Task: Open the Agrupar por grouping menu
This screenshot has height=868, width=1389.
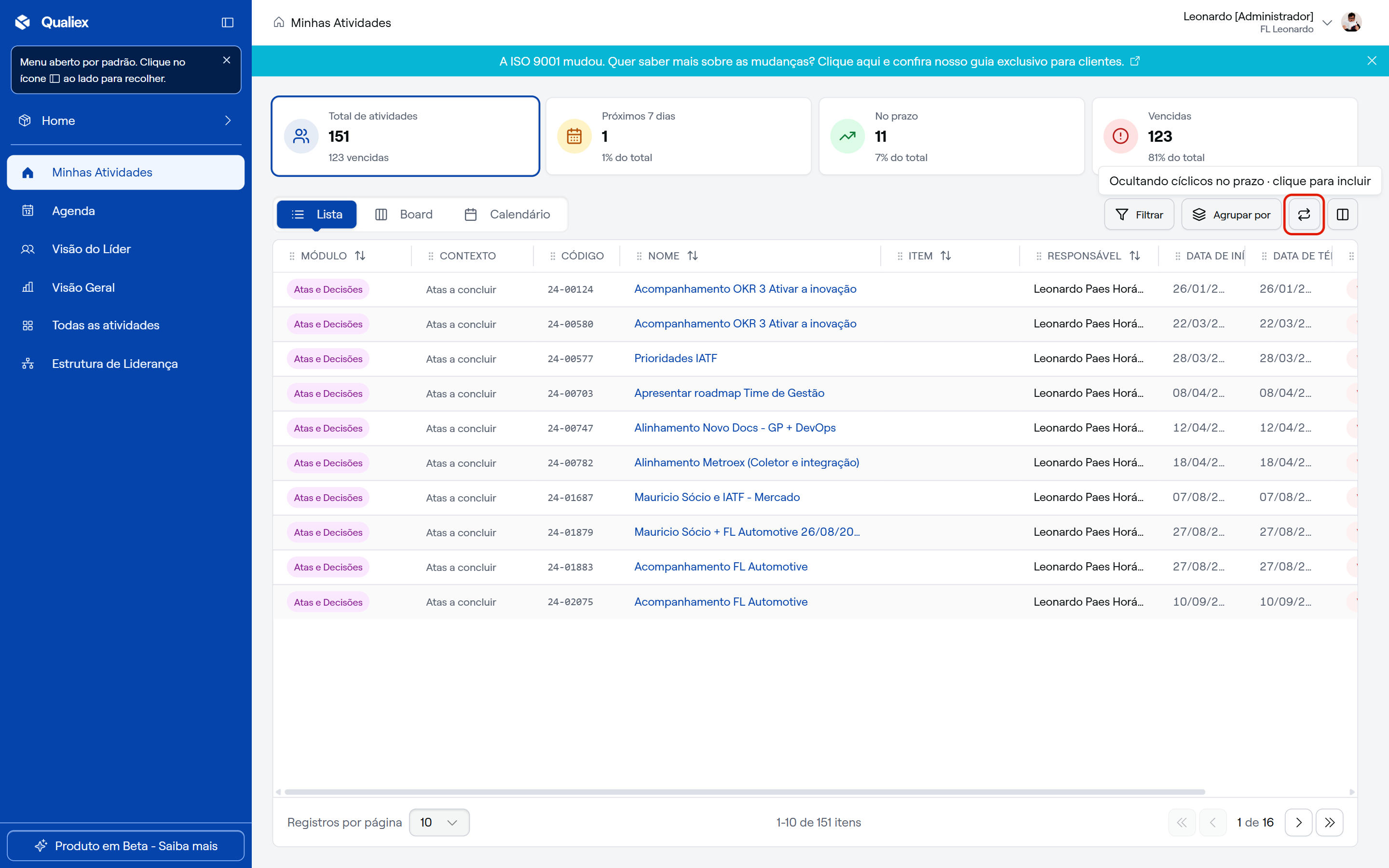Action: coord(1232,215)
